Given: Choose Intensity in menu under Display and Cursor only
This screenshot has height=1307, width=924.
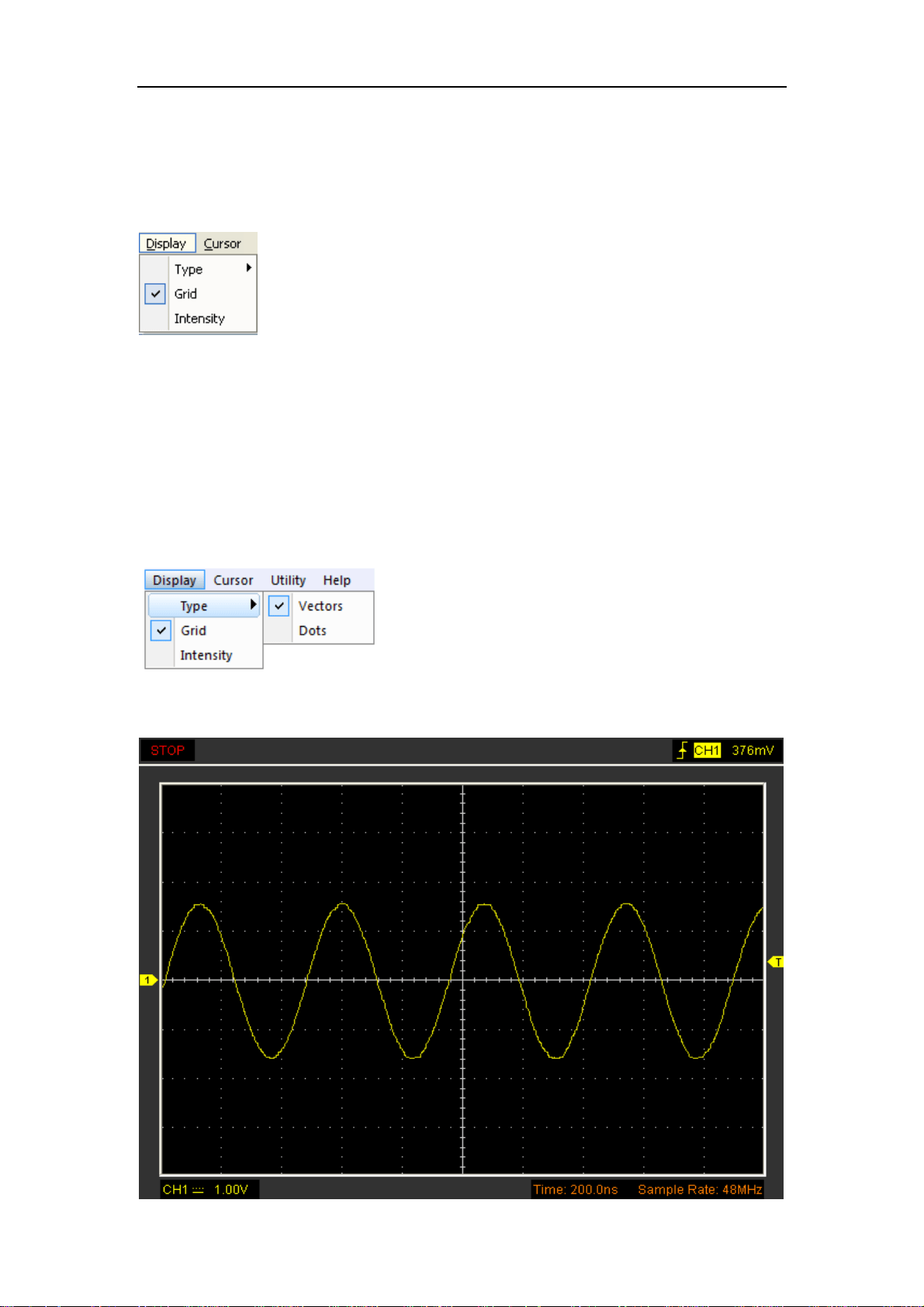Looking at the screenshot, I should tap(199, 319).
